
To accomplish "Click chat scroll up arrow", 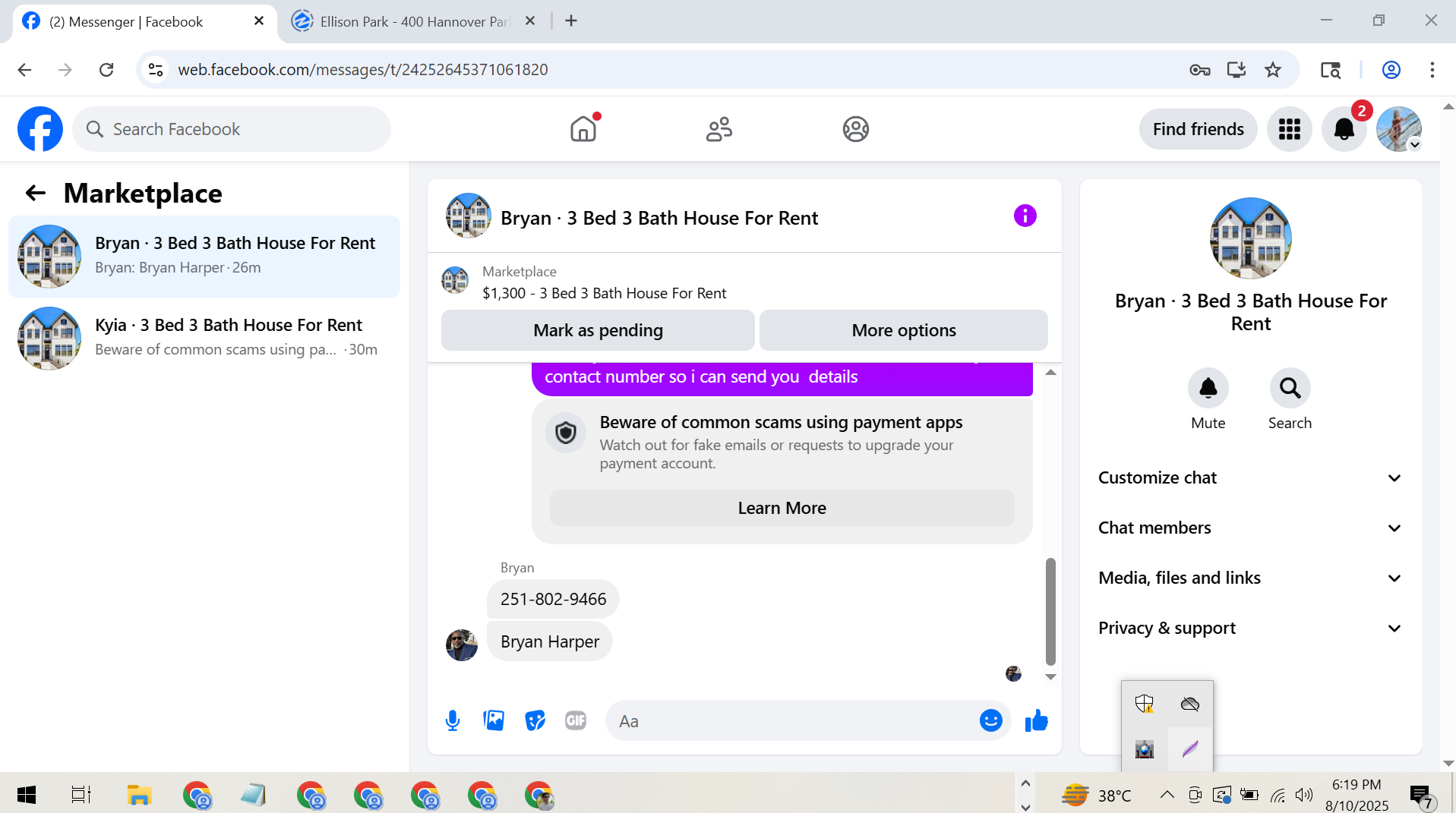I will coord(1050,372).
